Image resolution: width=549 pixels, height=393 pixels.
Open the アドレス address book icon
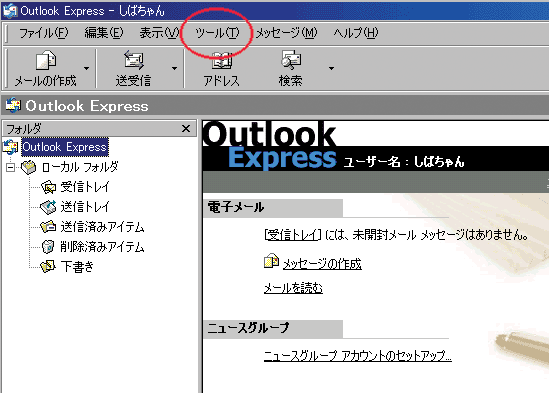[x=222, y=60]
